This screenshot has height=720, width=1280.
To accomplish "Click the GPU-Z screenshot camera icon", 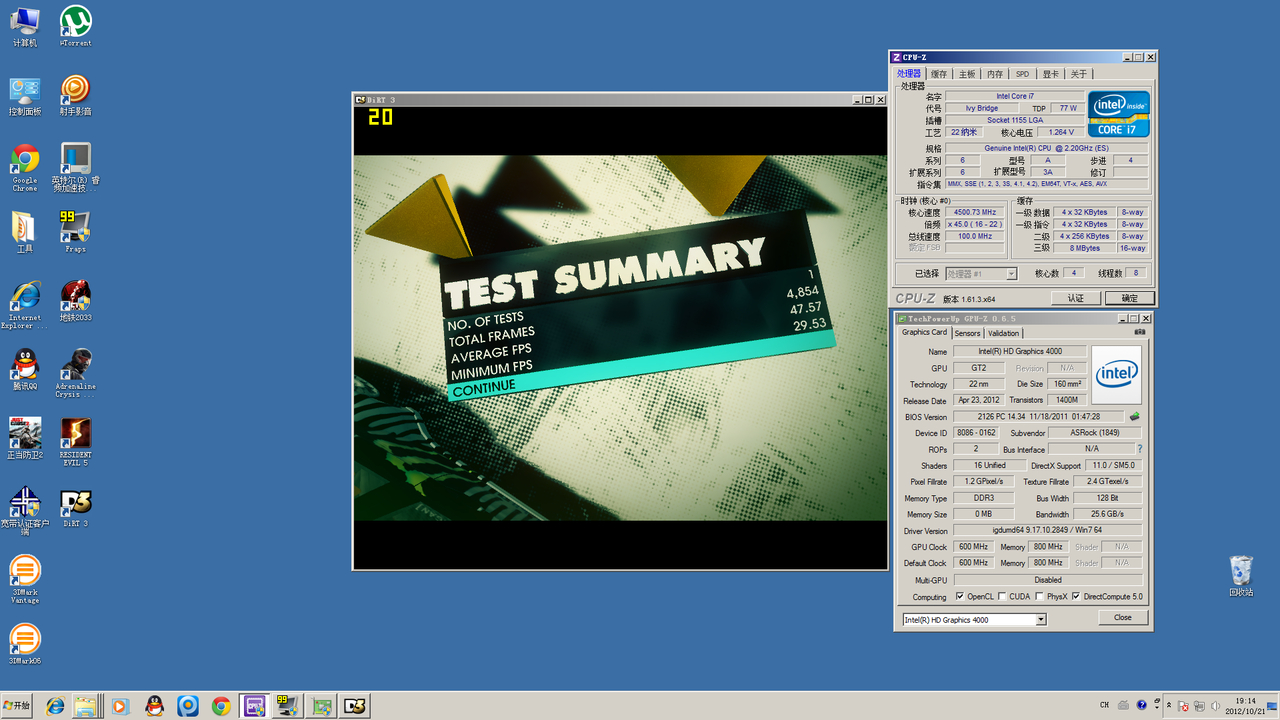I will coord(1139,332).
